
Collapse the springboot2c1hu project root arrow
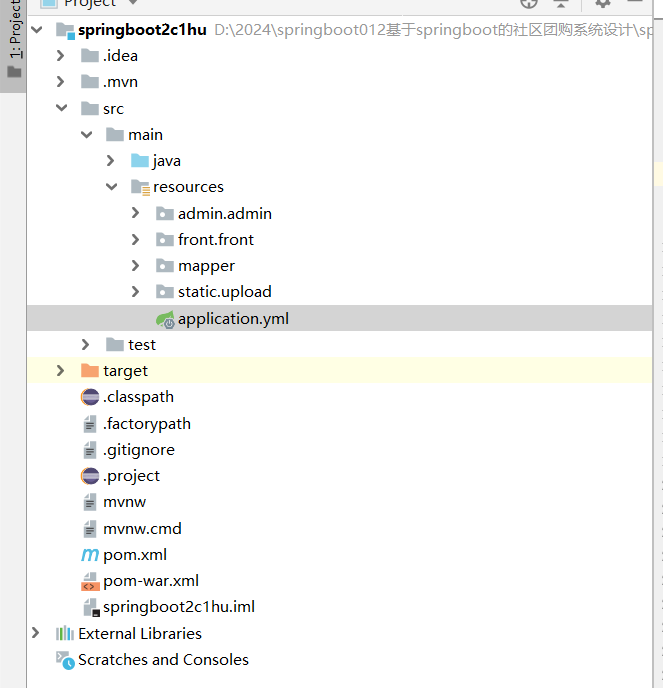[37, 30]
